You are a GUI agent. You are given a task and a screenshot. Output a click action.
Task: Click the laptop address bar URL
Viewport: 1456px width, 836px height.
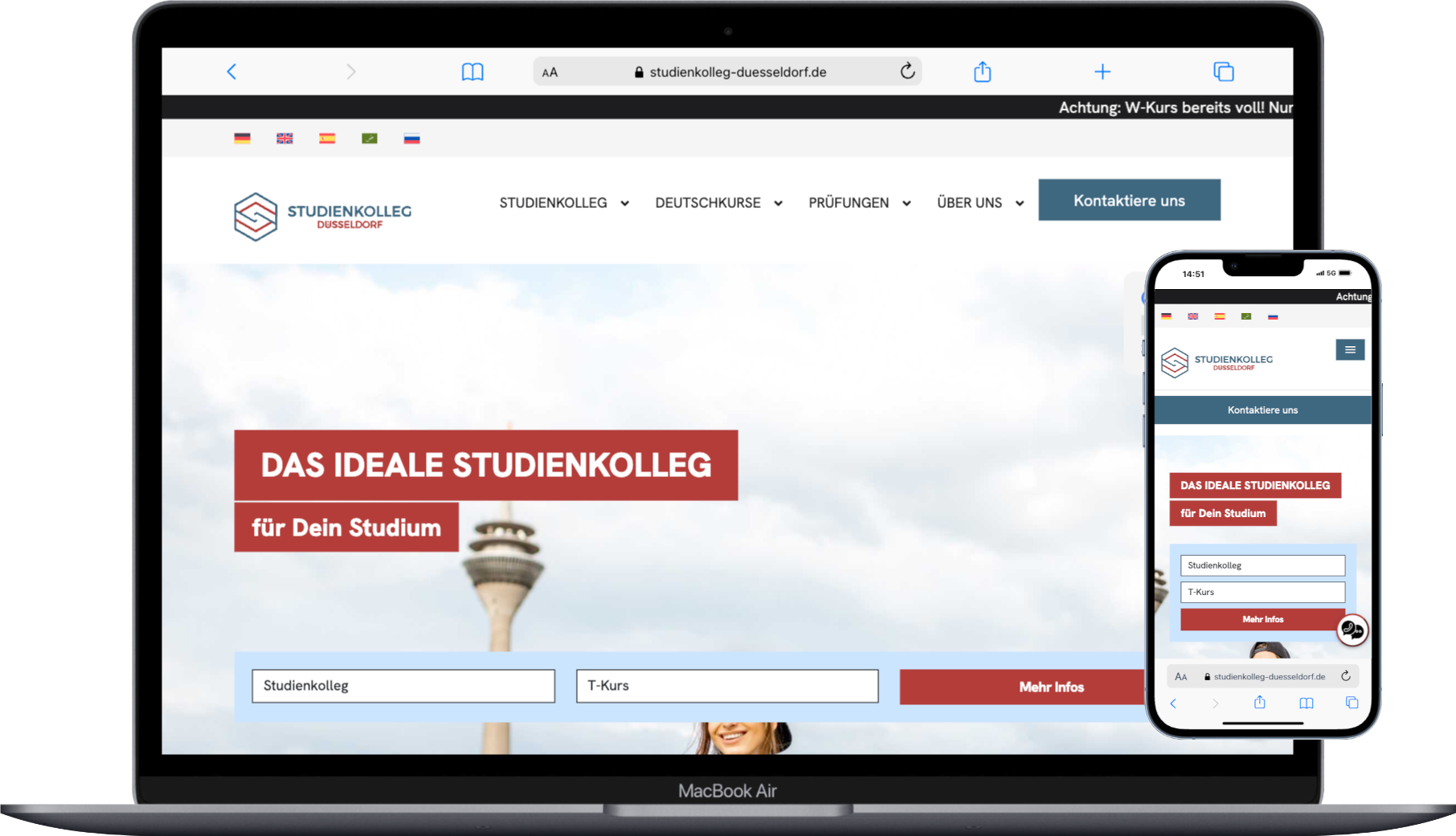(x=738, y=72)
